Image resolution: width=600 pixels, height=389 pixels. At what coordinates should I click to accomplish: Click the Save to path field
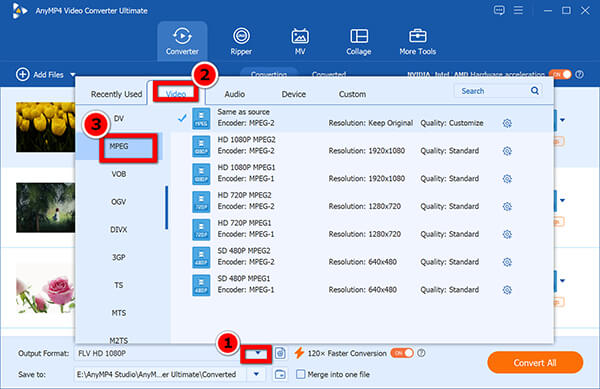[161, 374]
